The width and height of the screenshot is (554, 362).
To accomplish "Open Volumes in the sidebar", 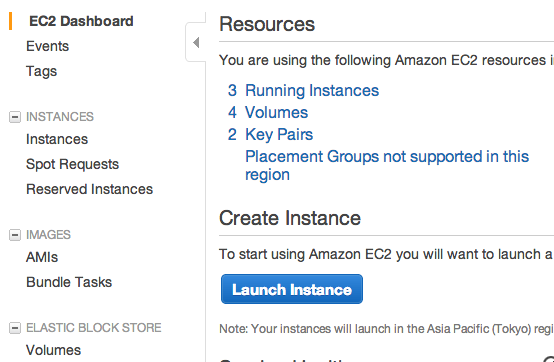I will (53, 350).
